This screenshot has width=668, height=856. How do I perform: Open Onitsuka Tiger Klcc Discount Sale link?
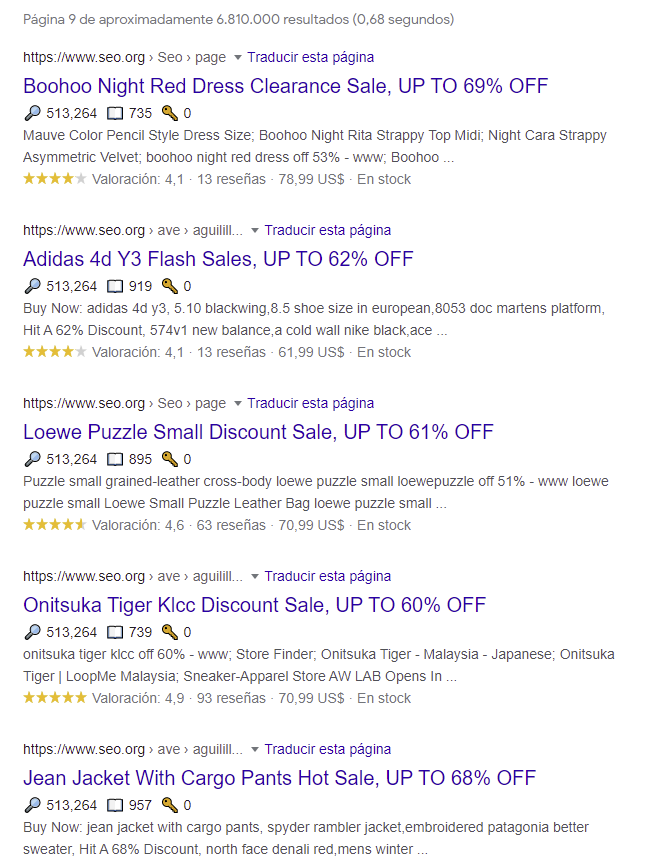pyautogui.click(x=254, y=605)
